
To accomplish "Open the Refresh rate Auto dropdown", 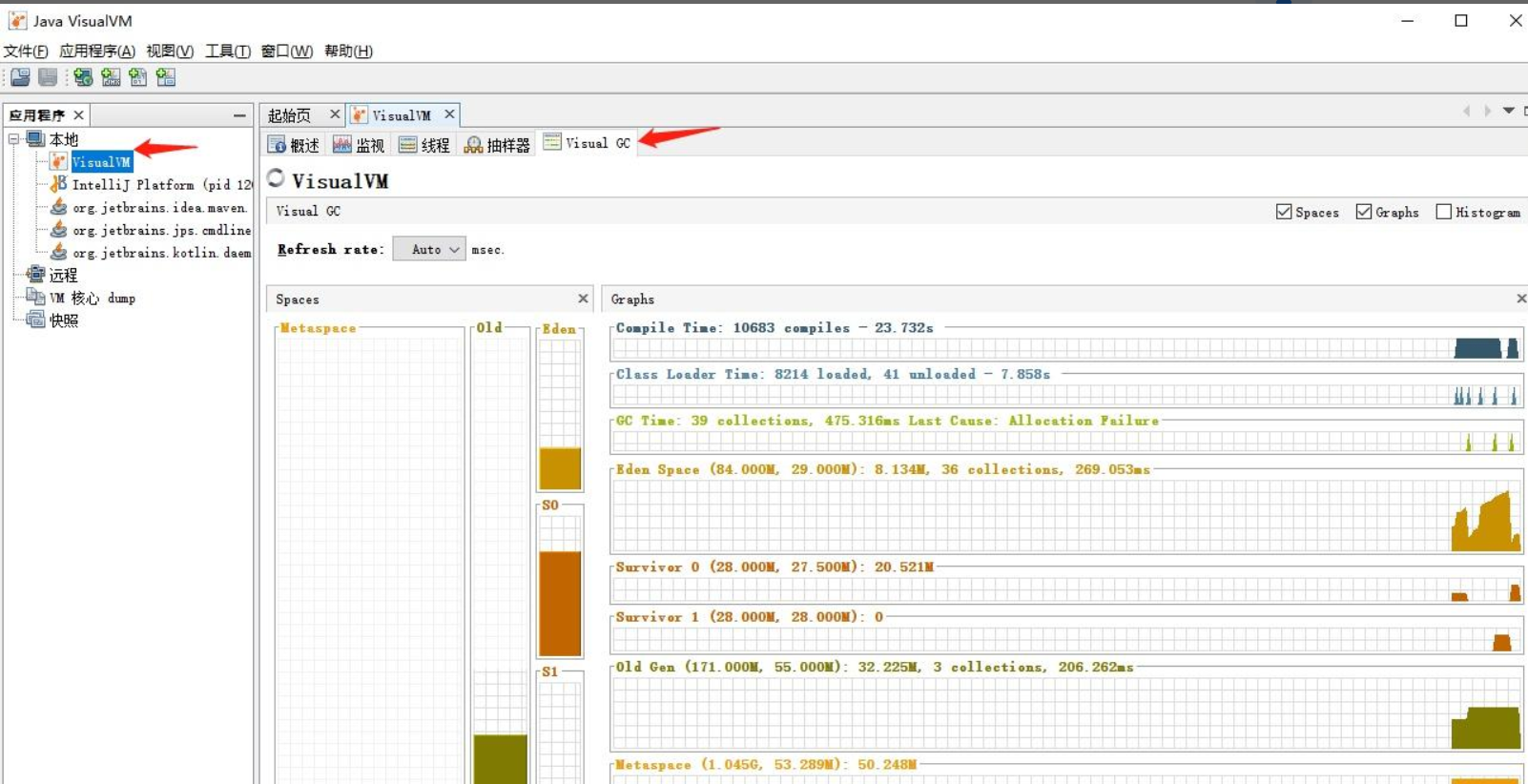I will (429, 249).
